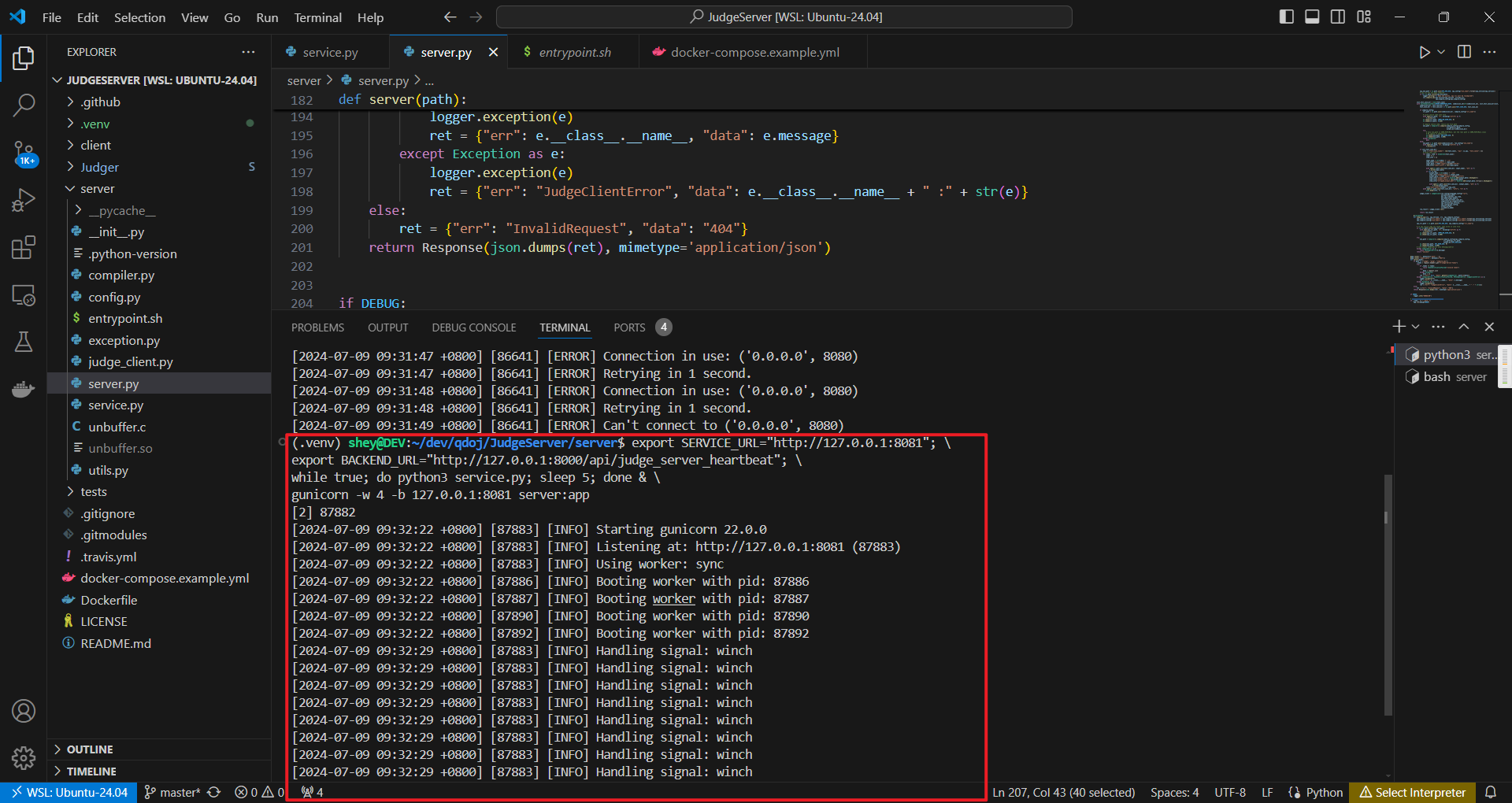Open the notifications bell

(1491, 793)
